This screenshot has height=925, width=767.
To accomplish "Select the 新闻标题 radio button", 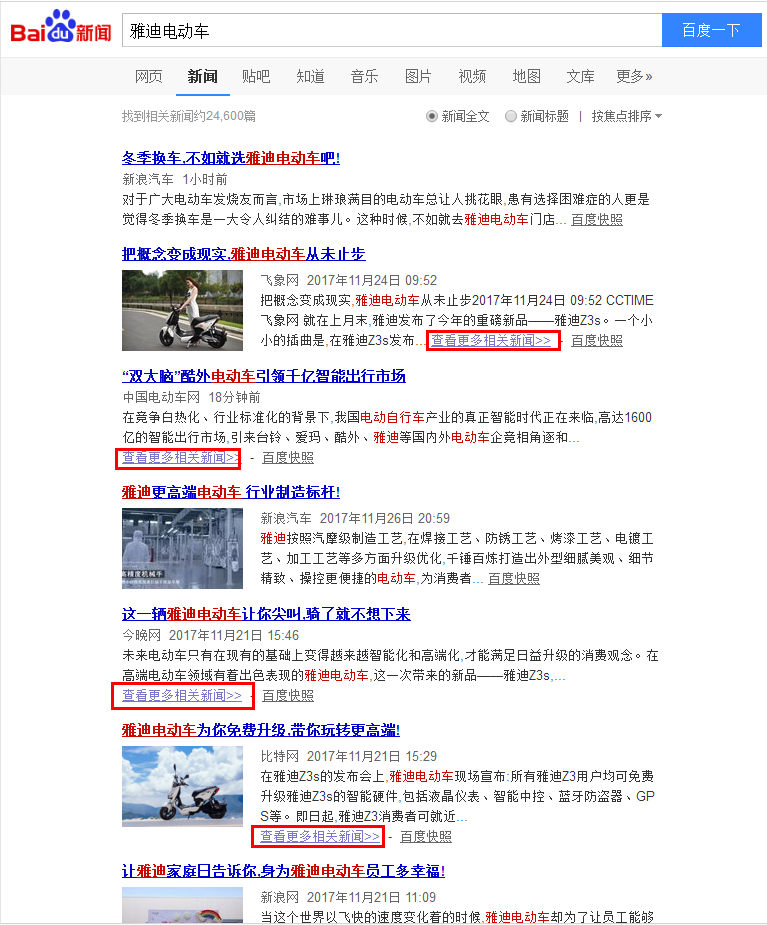I will point(511,116).
